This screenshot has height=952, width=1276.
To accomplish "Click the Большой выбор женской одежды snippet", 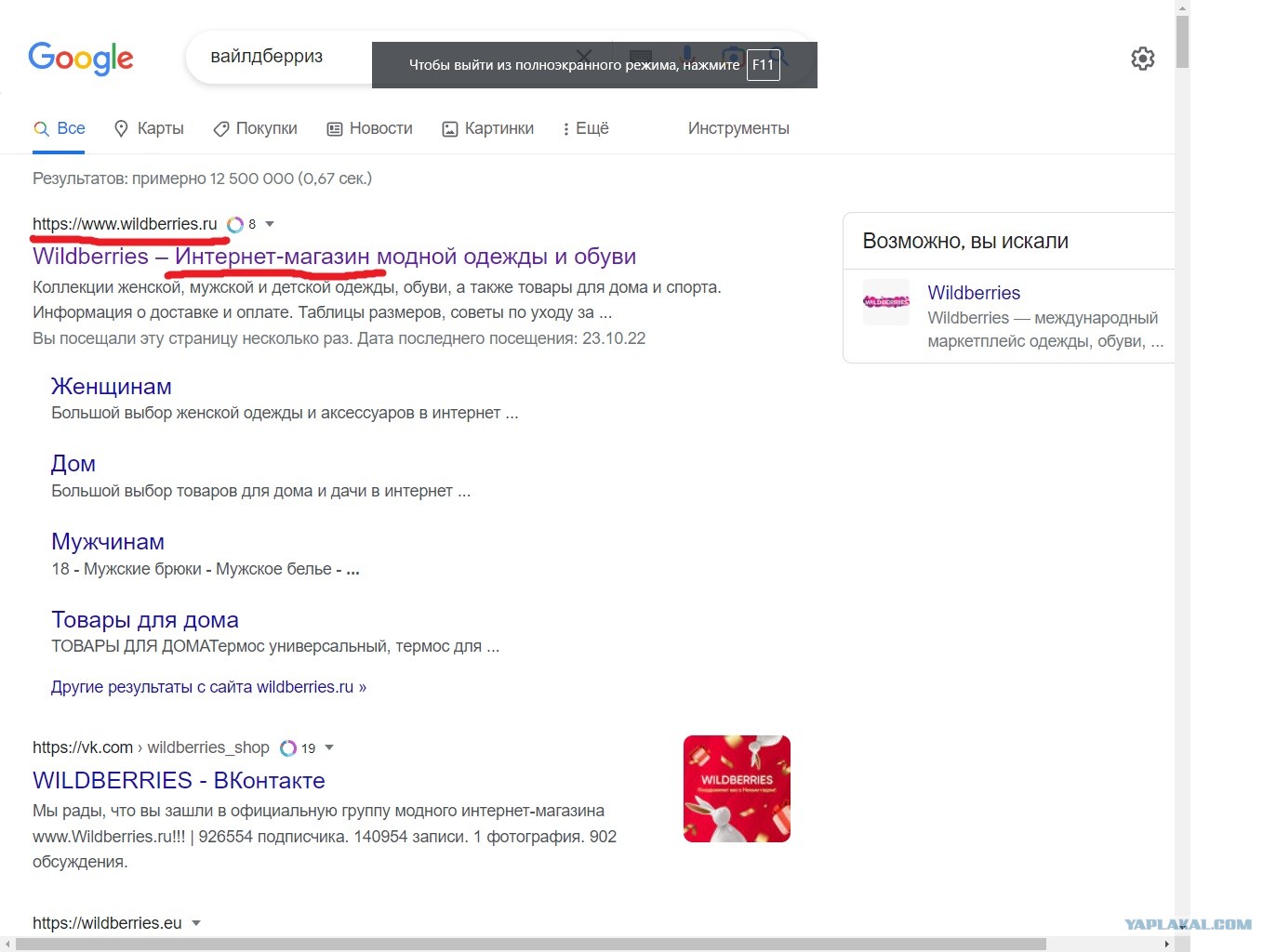I will [x=285, y=413].
